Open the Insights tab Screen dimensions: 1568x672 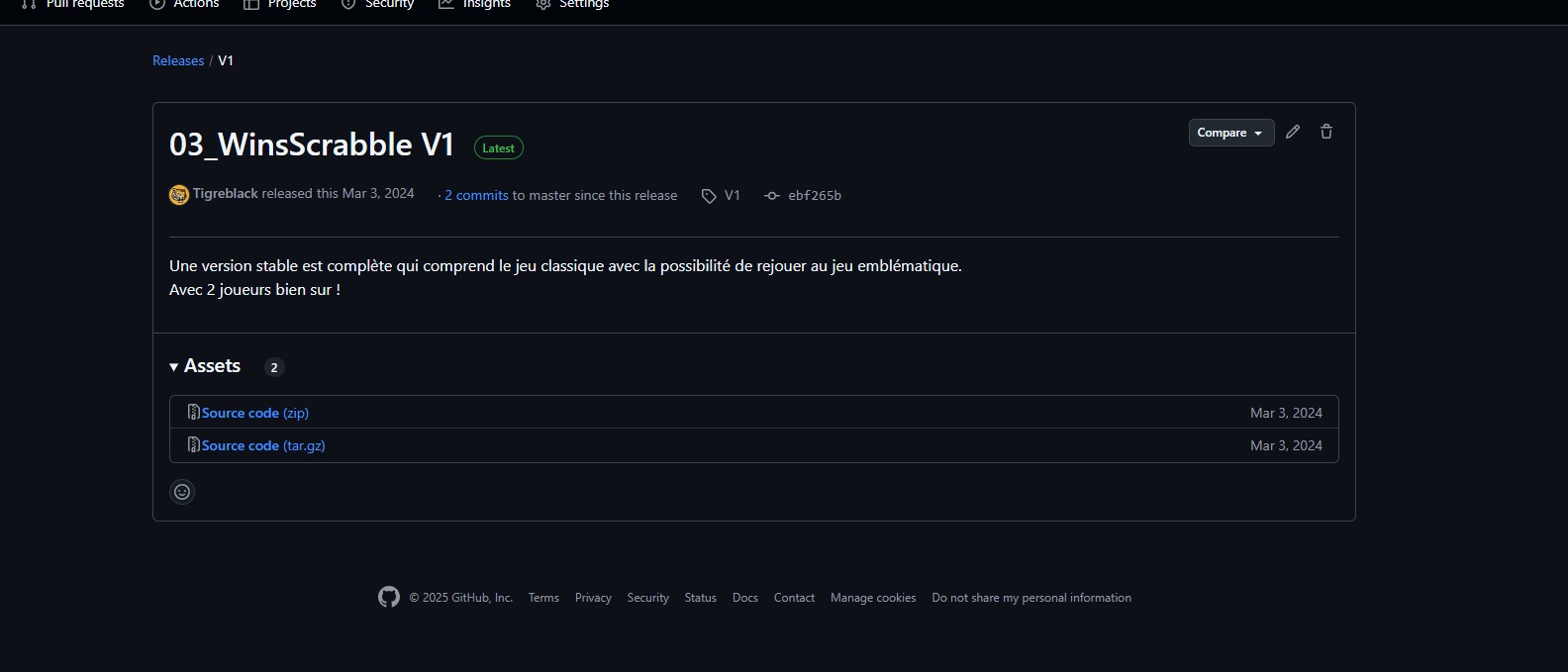(x=475, y=4)
